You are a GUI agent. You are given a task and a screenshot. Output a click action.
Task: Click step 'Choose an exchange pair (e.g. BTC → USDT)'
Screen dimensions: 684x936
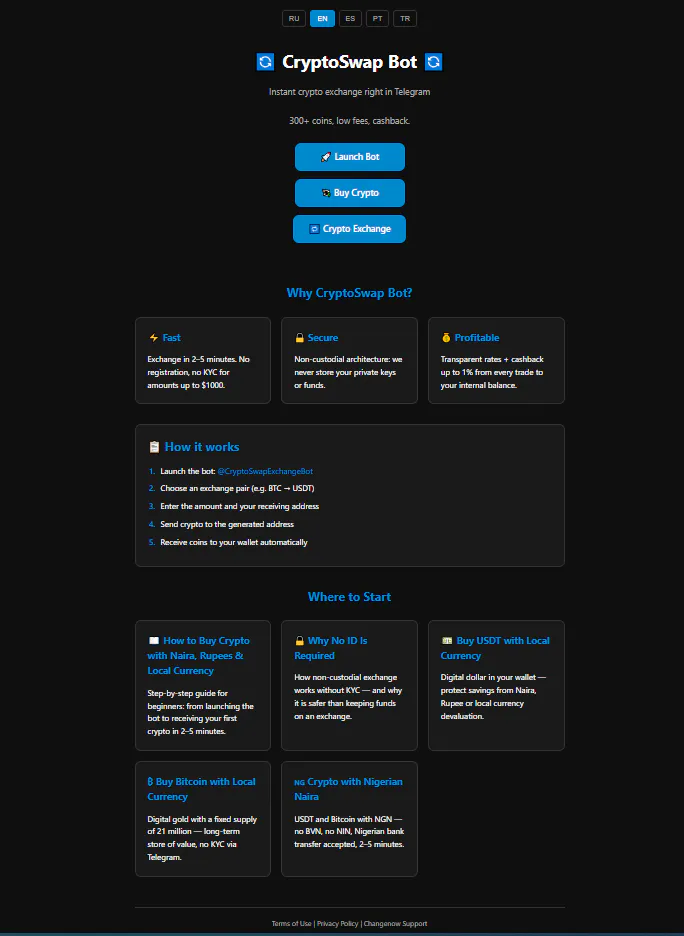(x=237, y=488)
